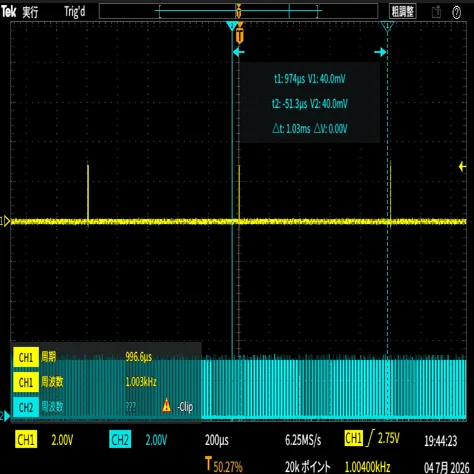This screenshot has height=474, width=474.
Task: Select the orange trigger position T marker
Action: [x=239, y=35]
